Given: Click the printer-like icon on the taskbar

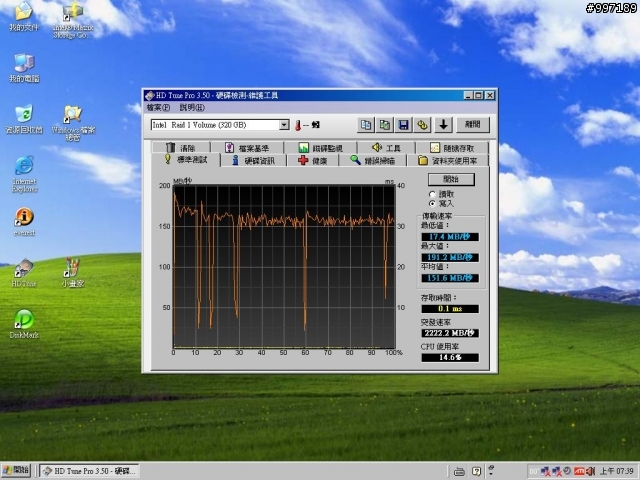Looking at the screenshot, I should pos(459,472).
